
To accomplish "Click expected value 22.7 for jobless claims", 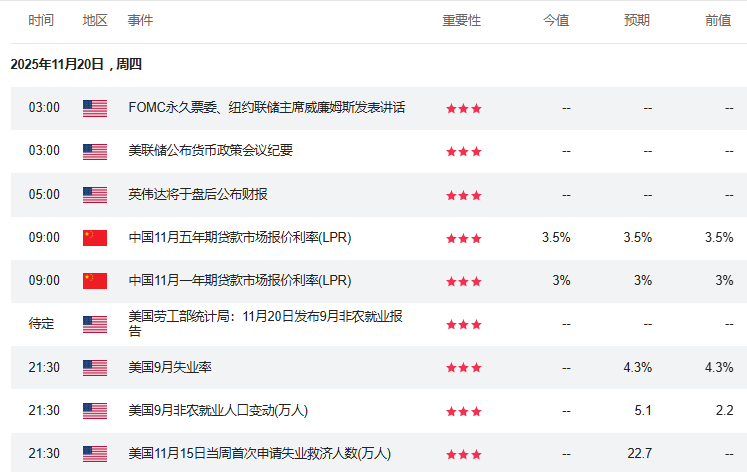I will point(639,453).
